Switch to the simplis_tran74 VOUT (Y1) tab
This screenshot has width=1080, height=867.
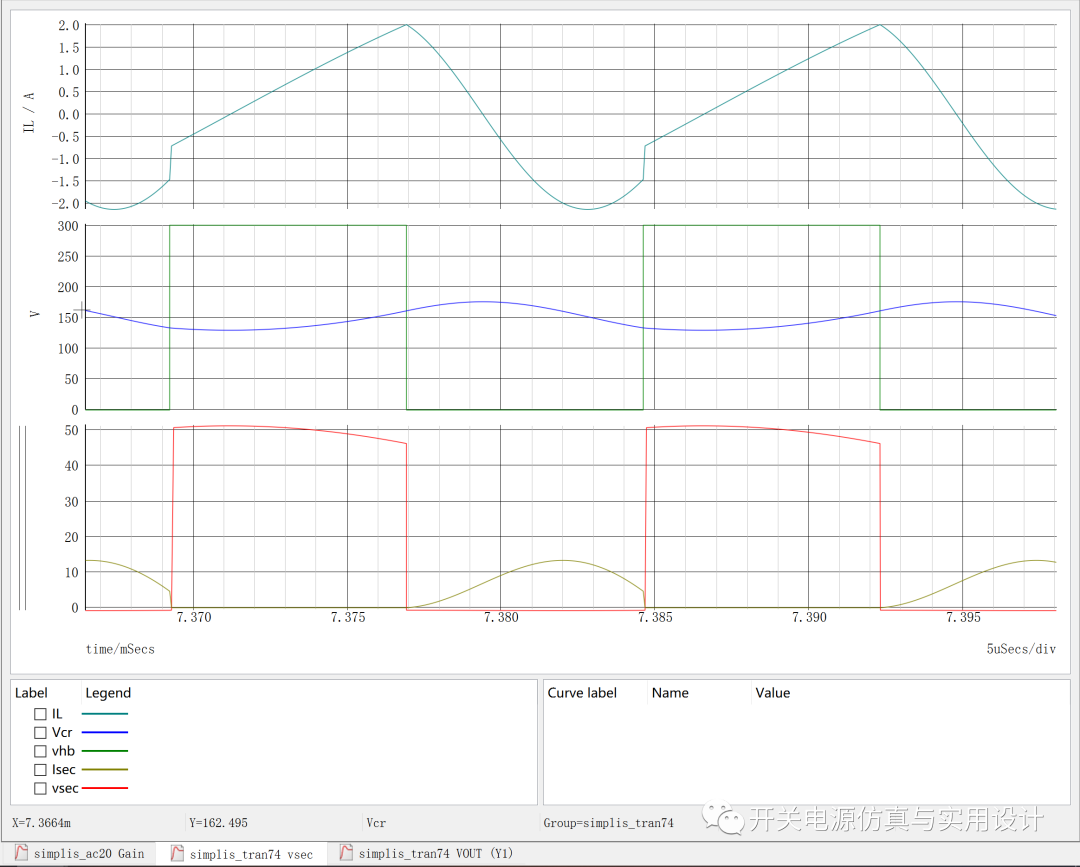click(426, 854)
